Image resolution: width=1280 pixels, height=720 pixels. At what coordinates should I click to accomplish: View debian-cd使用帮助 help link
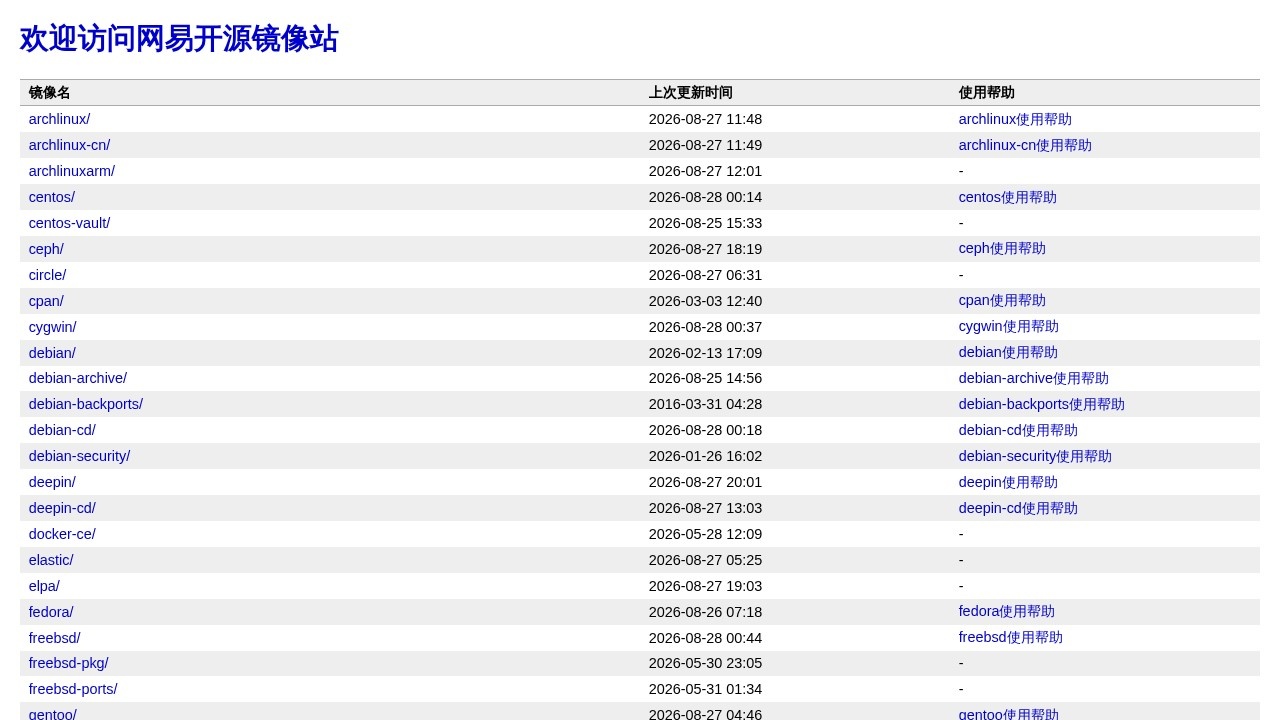pos(1018,430)
